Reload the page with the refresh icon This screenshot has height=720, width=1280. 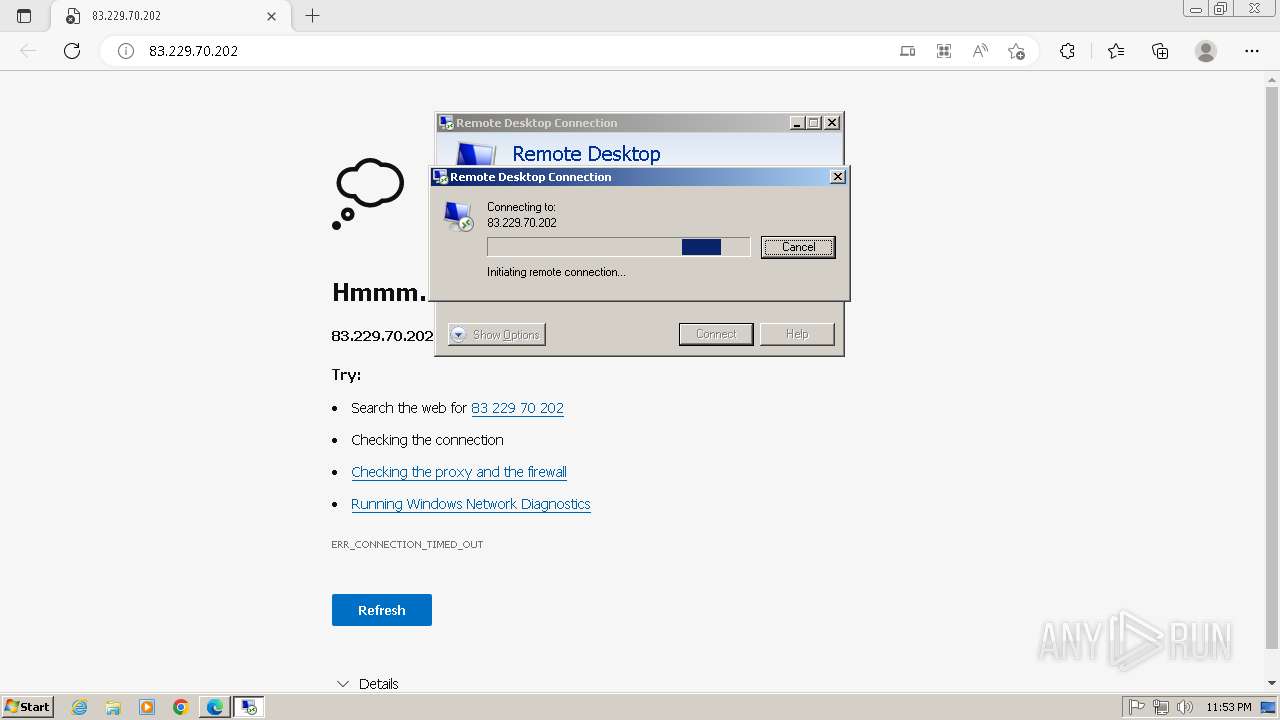(x=72, y=51)
